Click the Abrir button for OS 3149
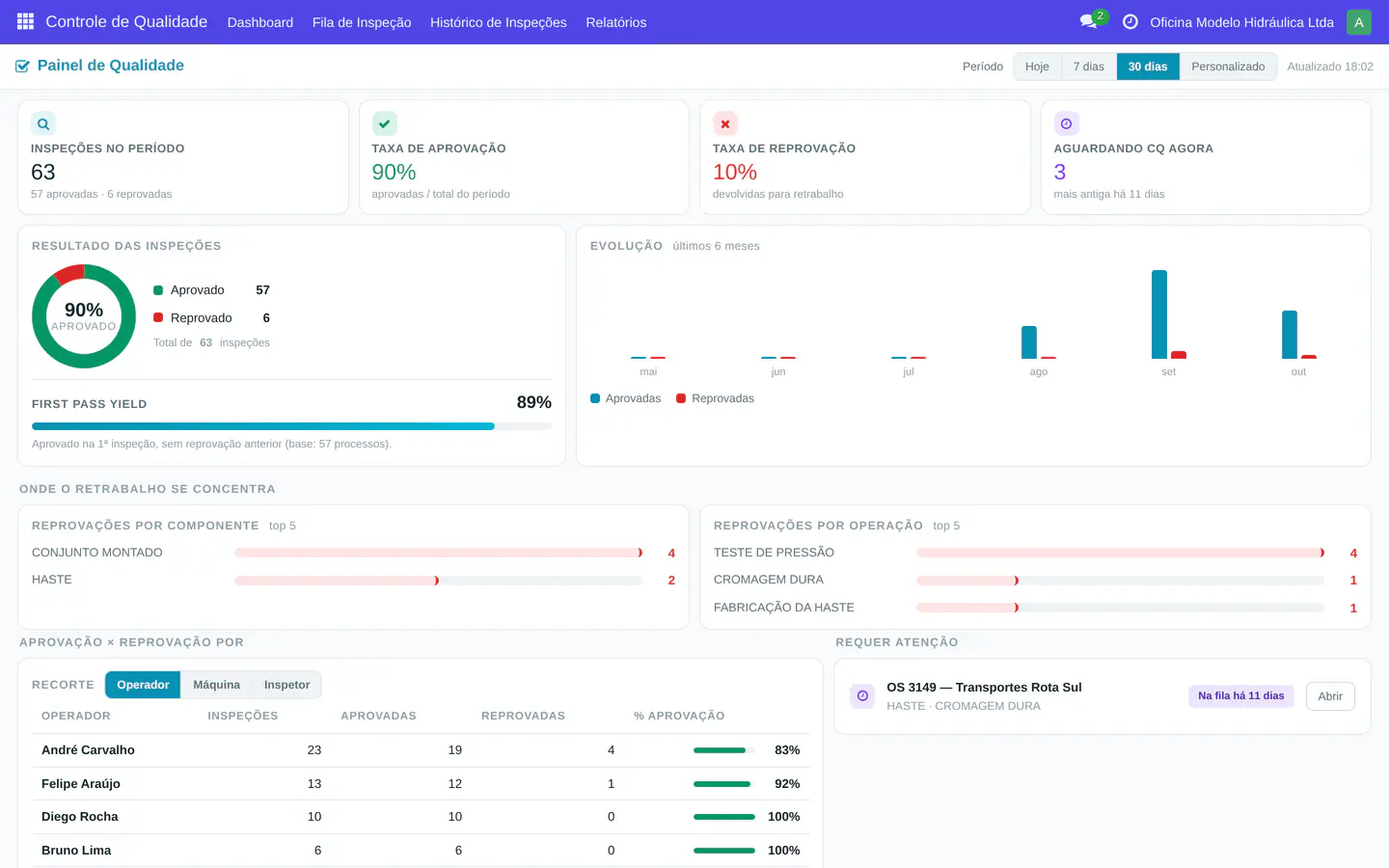 1330,696
